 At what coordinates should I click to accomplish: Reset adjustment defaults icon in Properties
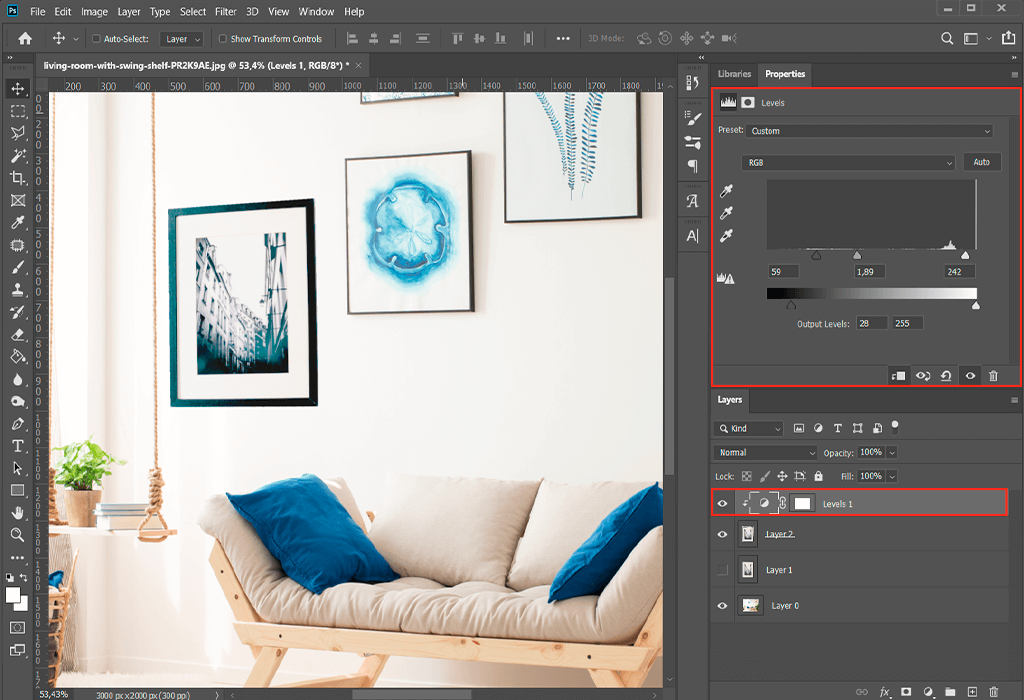[946, 375]
